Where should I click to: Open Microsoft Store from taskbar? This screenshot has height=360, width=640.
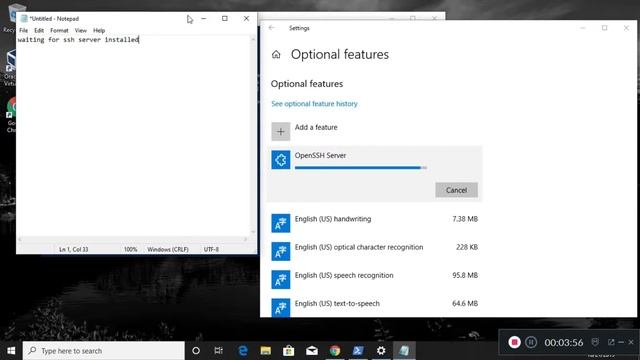289,351
